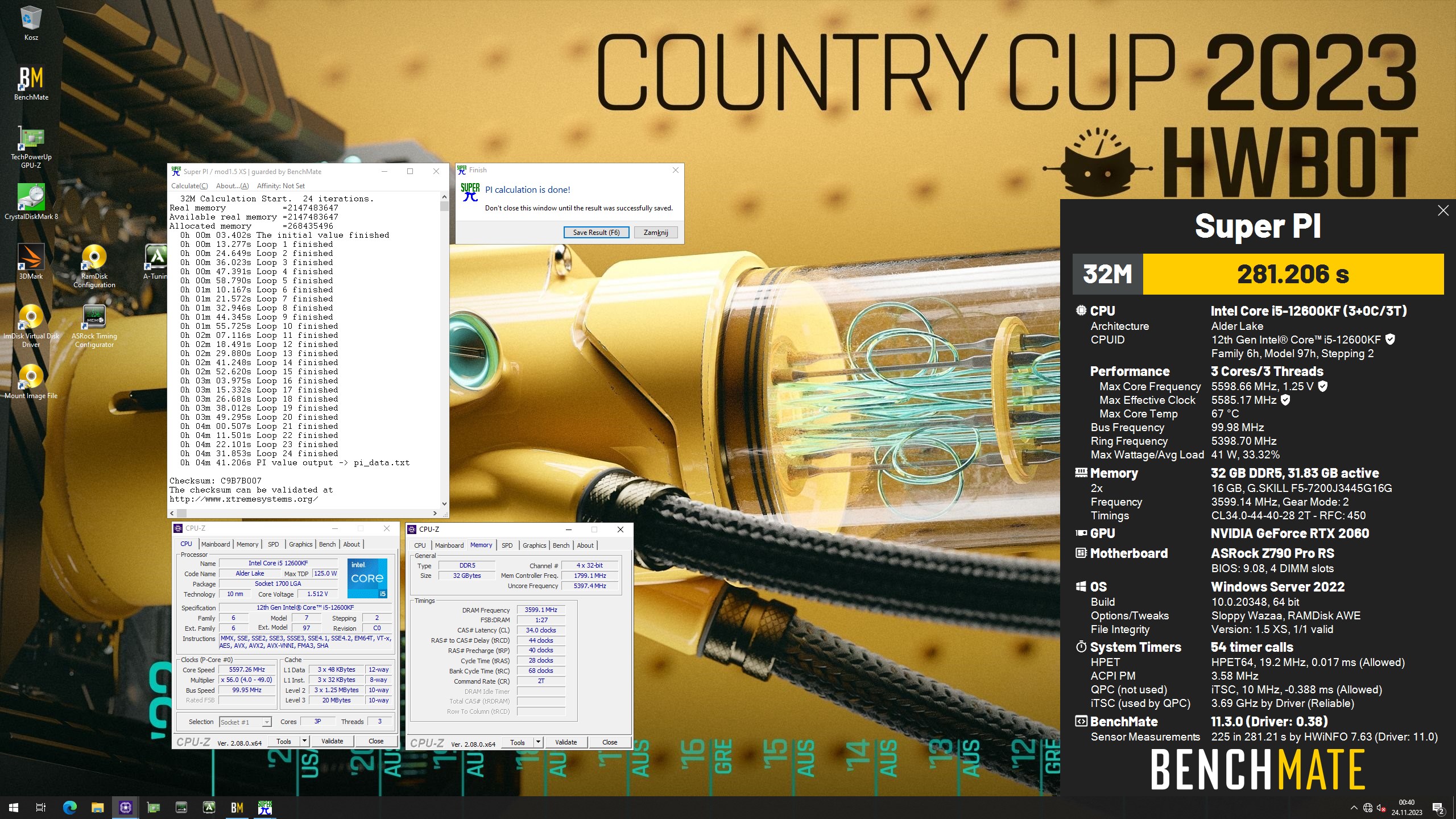Switch to CPU tab in right CPU-Z

pyautogui.click(x=420, y=545)
